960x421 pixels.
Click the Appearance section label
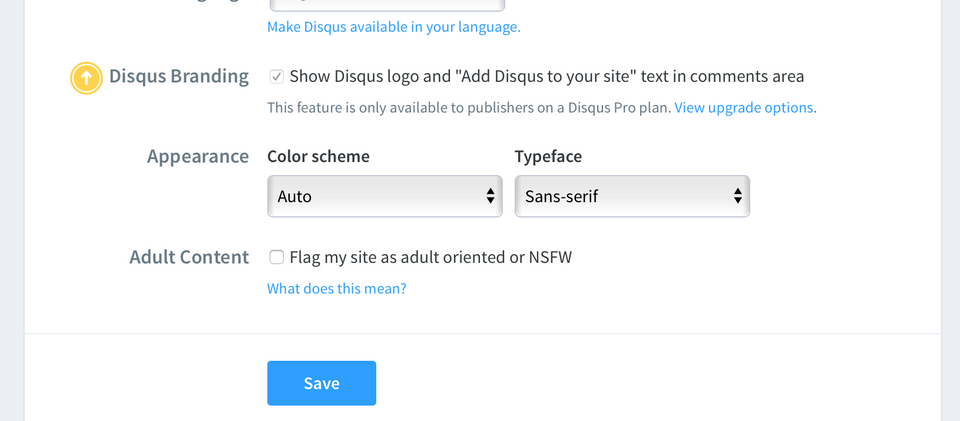[198, 156]
